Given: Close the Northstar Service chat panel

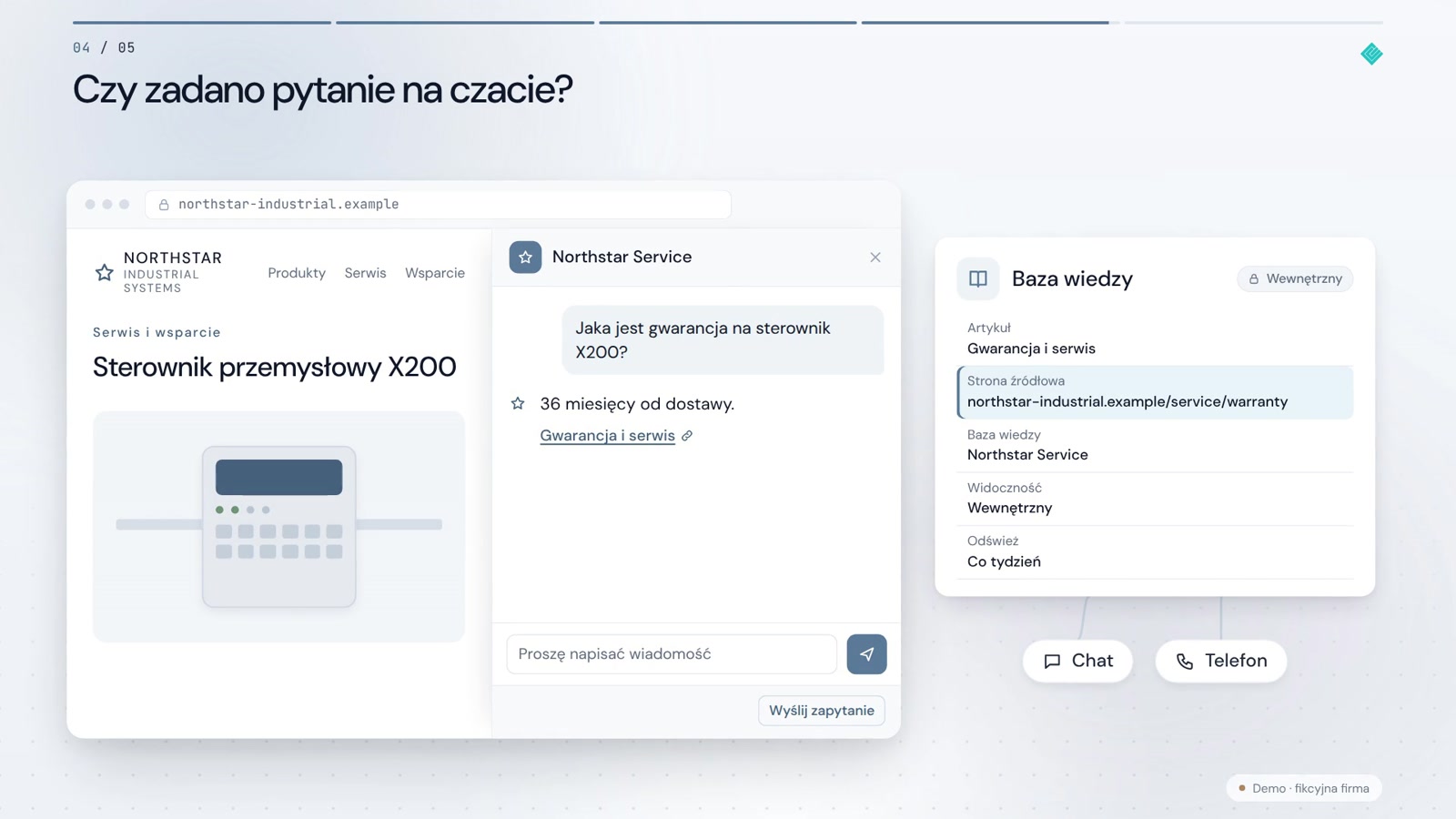Looking at the screenshot, I should tap(875, 258).
